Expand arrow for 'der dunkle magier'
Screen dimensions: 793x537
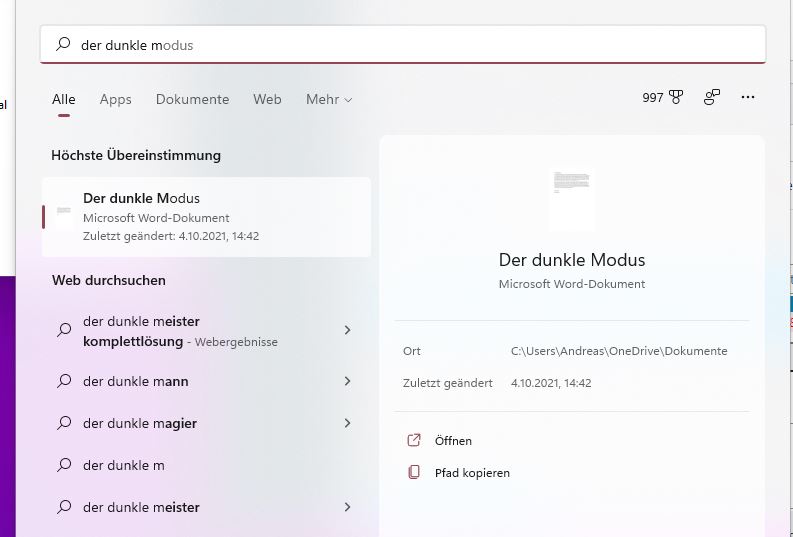pos(347,423)
